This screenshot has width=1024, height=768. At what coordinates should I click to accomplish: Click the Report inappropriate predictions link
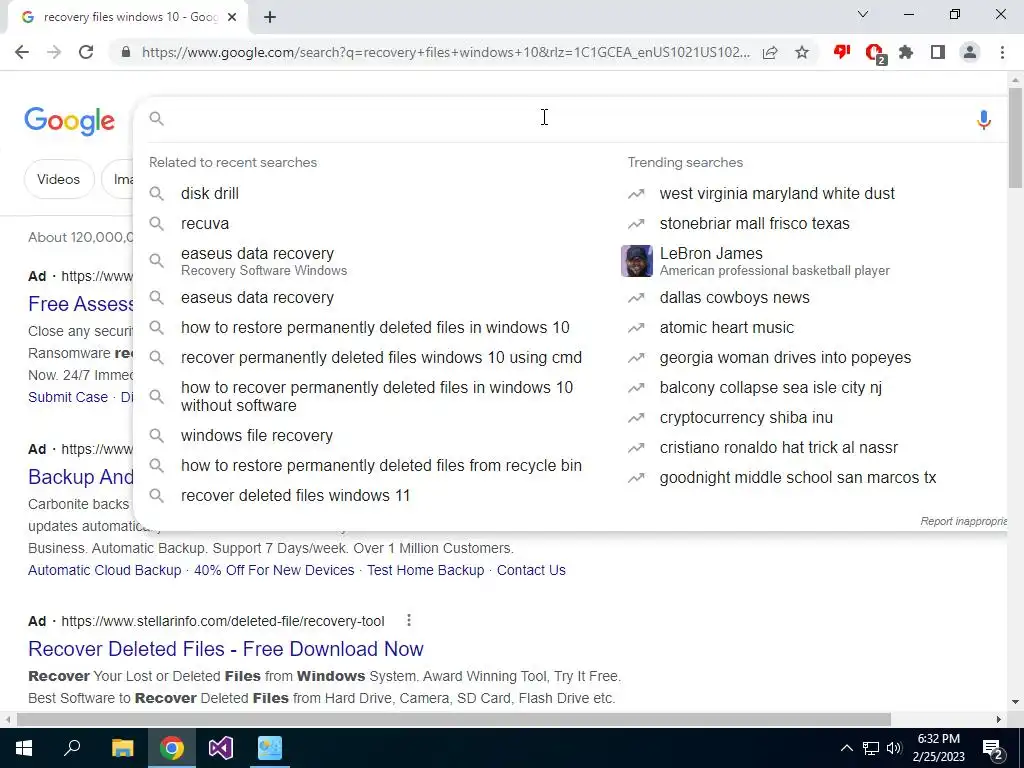964,521
